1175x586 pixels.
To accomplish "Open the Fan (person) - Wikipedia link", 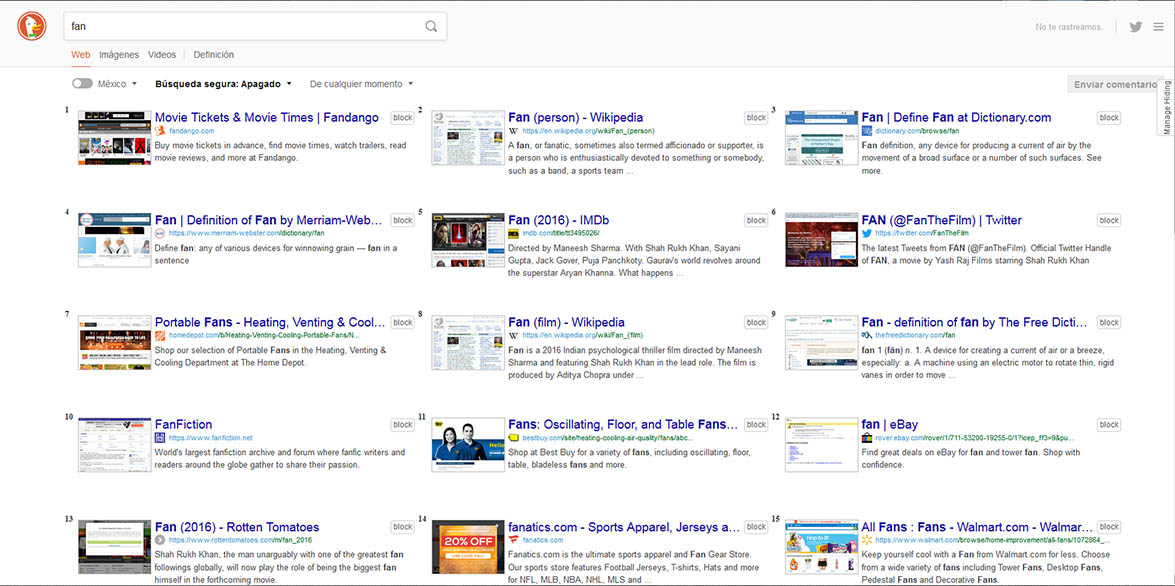I will coord(576,118).
